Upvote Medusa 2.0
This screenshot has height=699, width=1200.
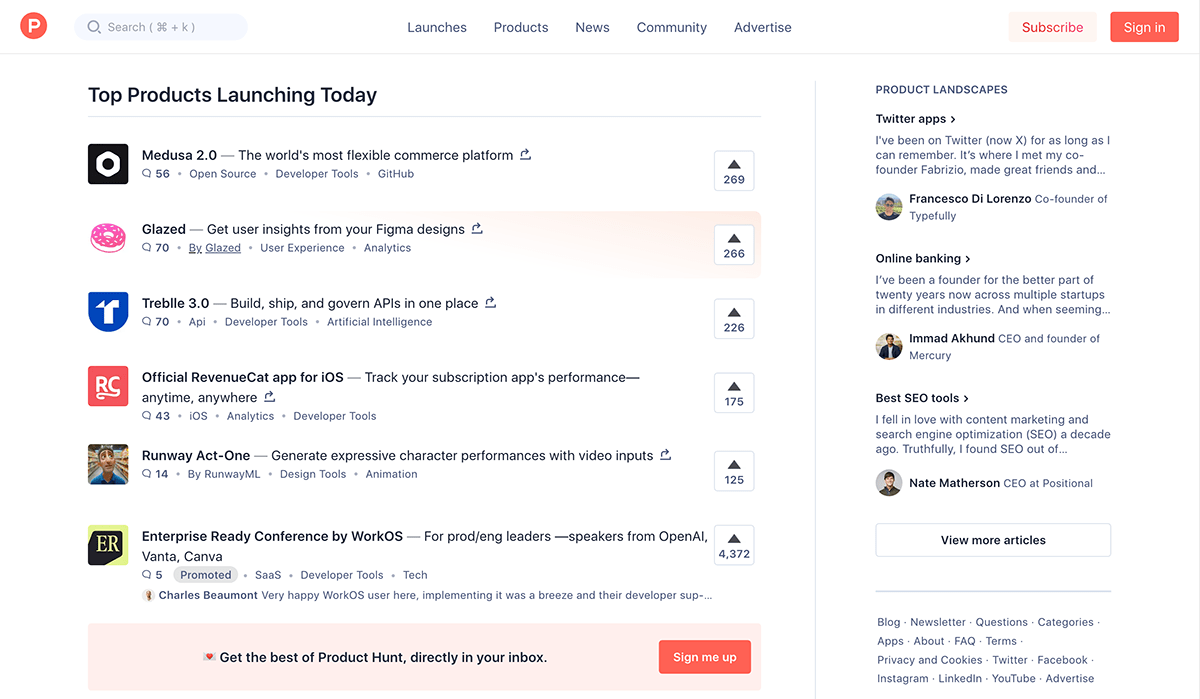pos(733,170)
